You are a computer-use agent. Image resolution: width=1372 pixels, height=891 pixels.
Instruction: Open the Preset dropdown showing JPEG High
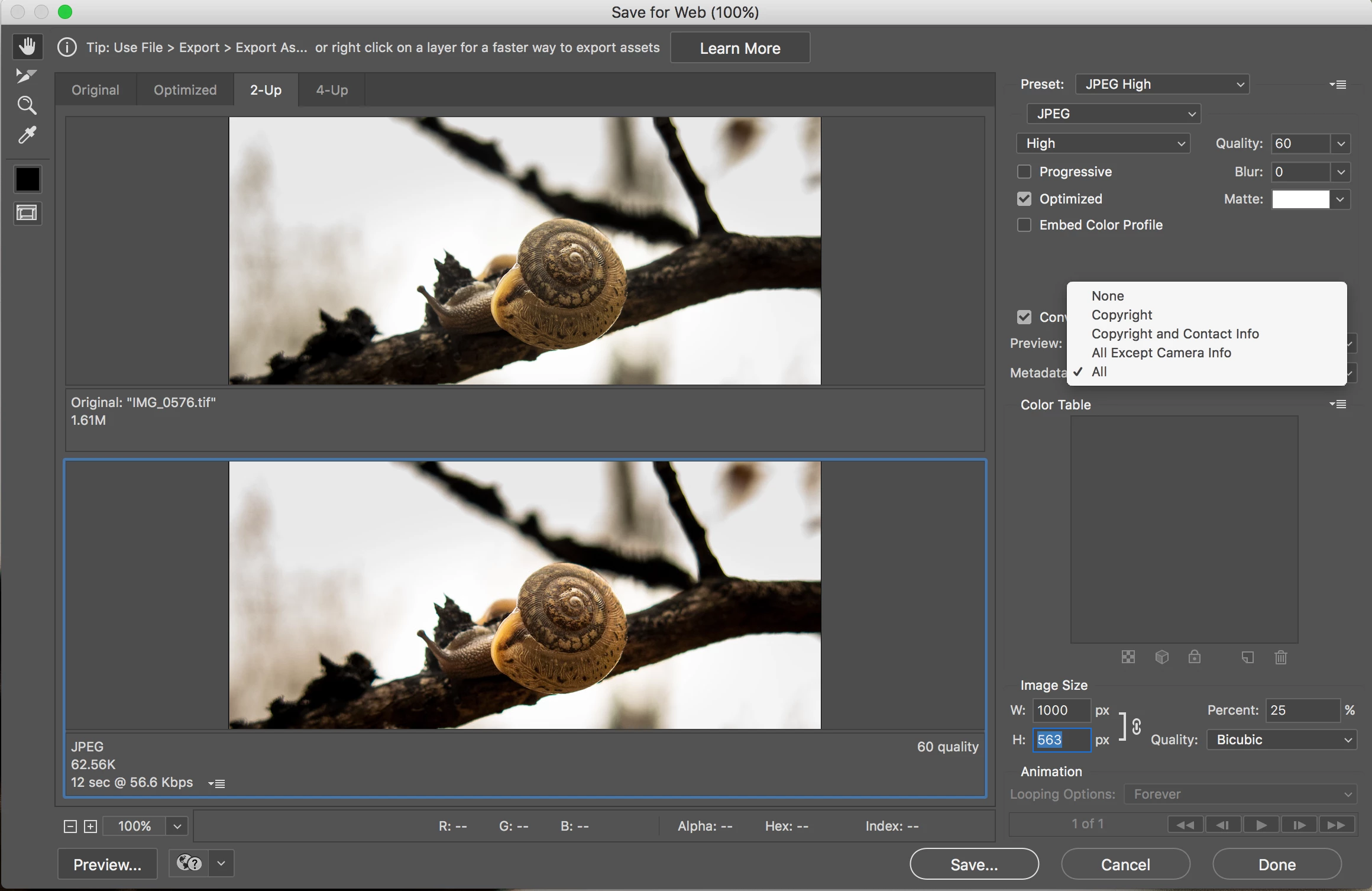pos(1161,85)
